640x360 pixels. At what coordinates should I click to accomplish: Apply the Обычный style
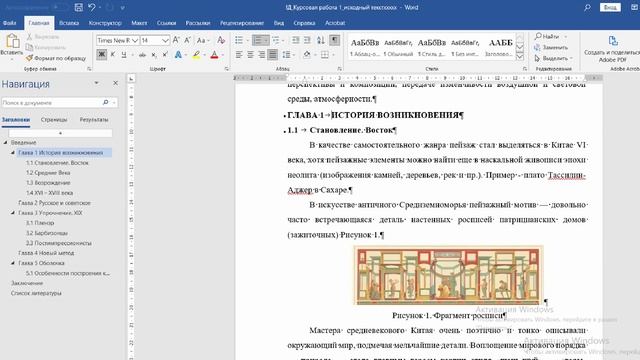click(x=398, y=47)
